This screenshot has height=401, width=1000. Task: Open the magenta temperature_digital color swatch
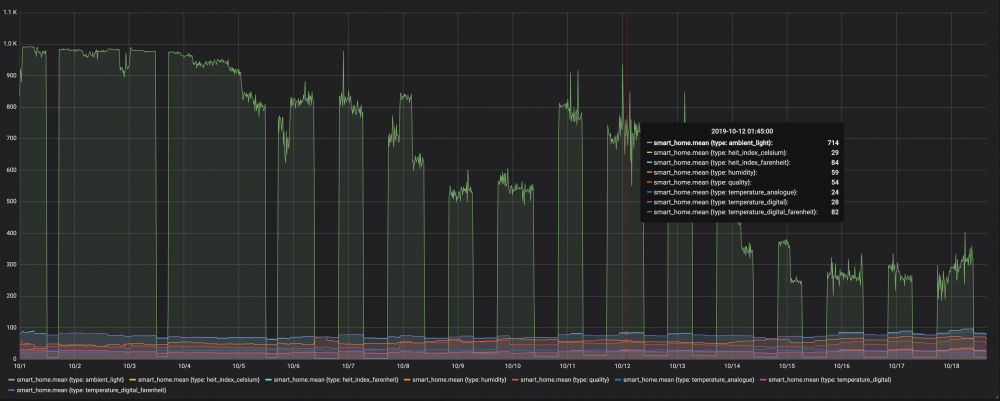pyautogui.click(x=763, y=380)
